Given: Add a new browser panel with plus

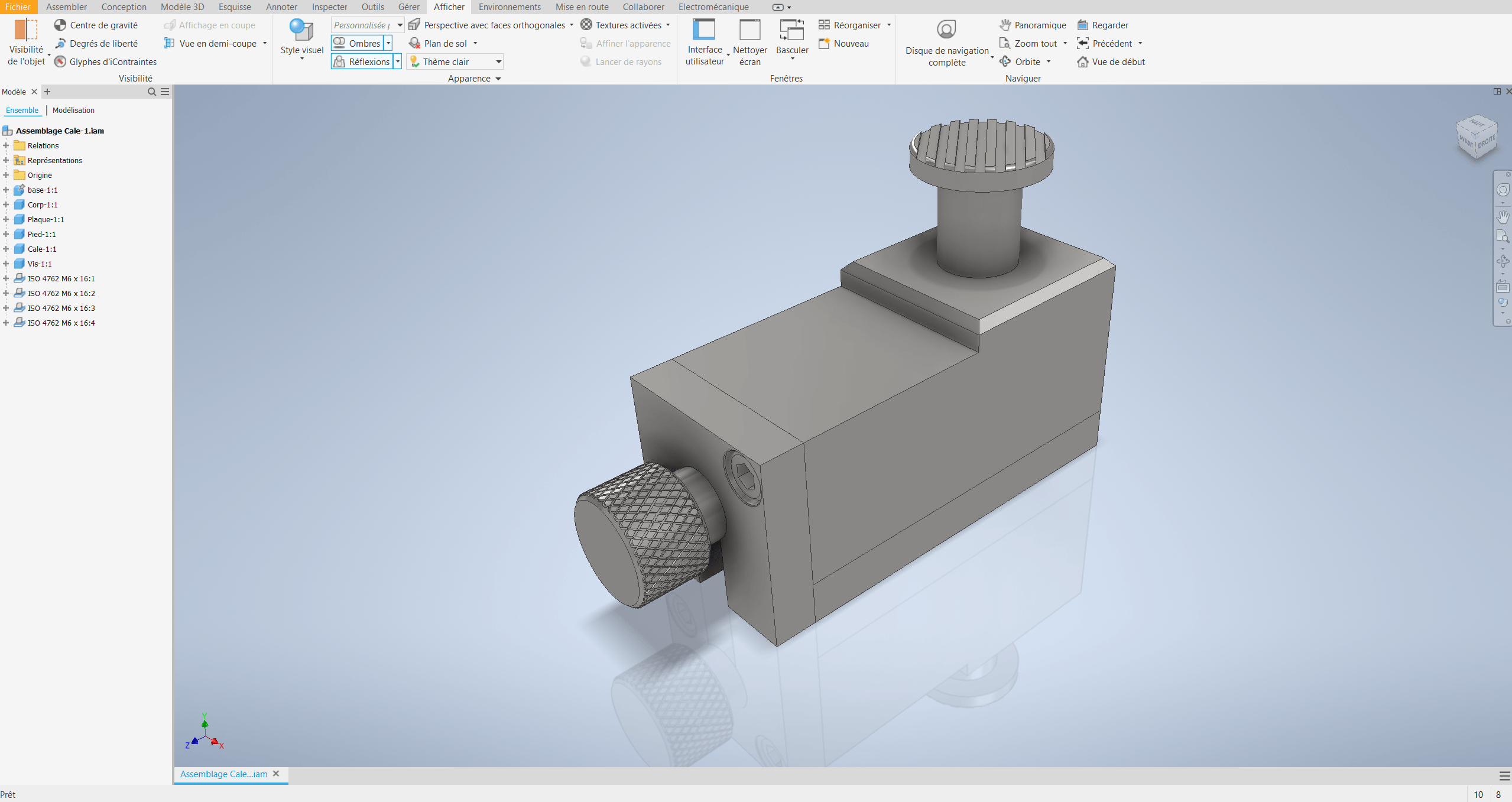Looking at the screenshot, I should 47,92.
